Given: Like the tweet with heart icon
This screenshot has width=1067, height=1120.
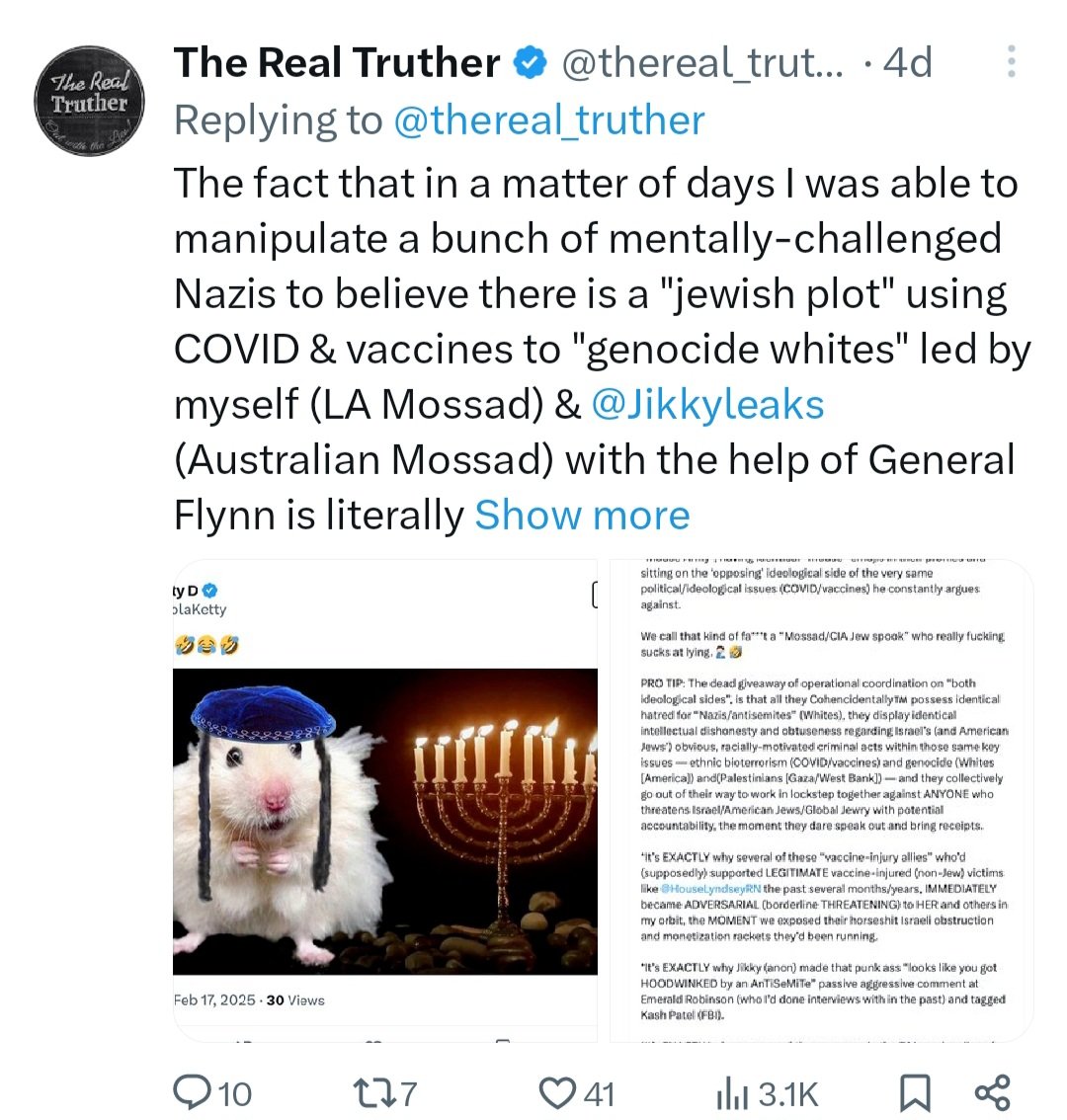Looking at the screenshot, I should point(577,1093).
